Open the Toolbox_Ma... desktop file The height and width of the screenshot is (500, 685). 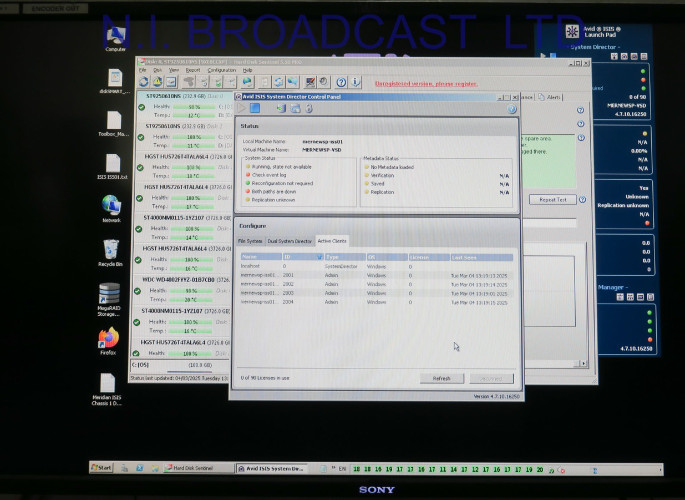(114, 124)
